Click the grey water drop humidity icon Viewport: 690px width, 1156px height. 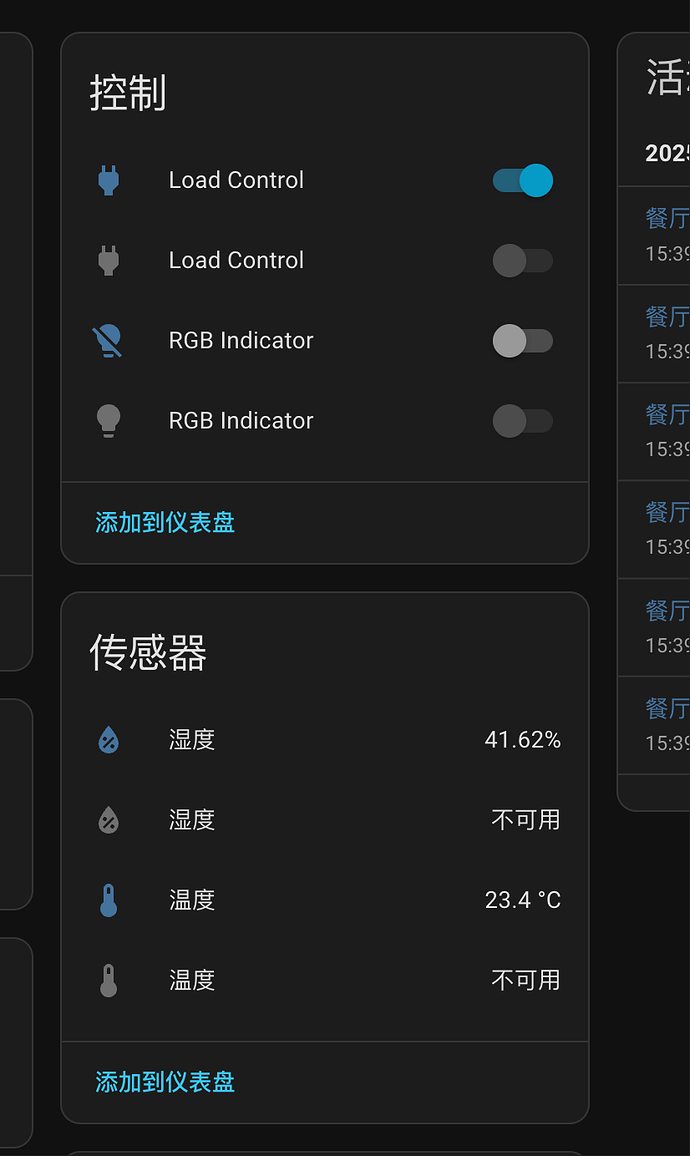109,820
